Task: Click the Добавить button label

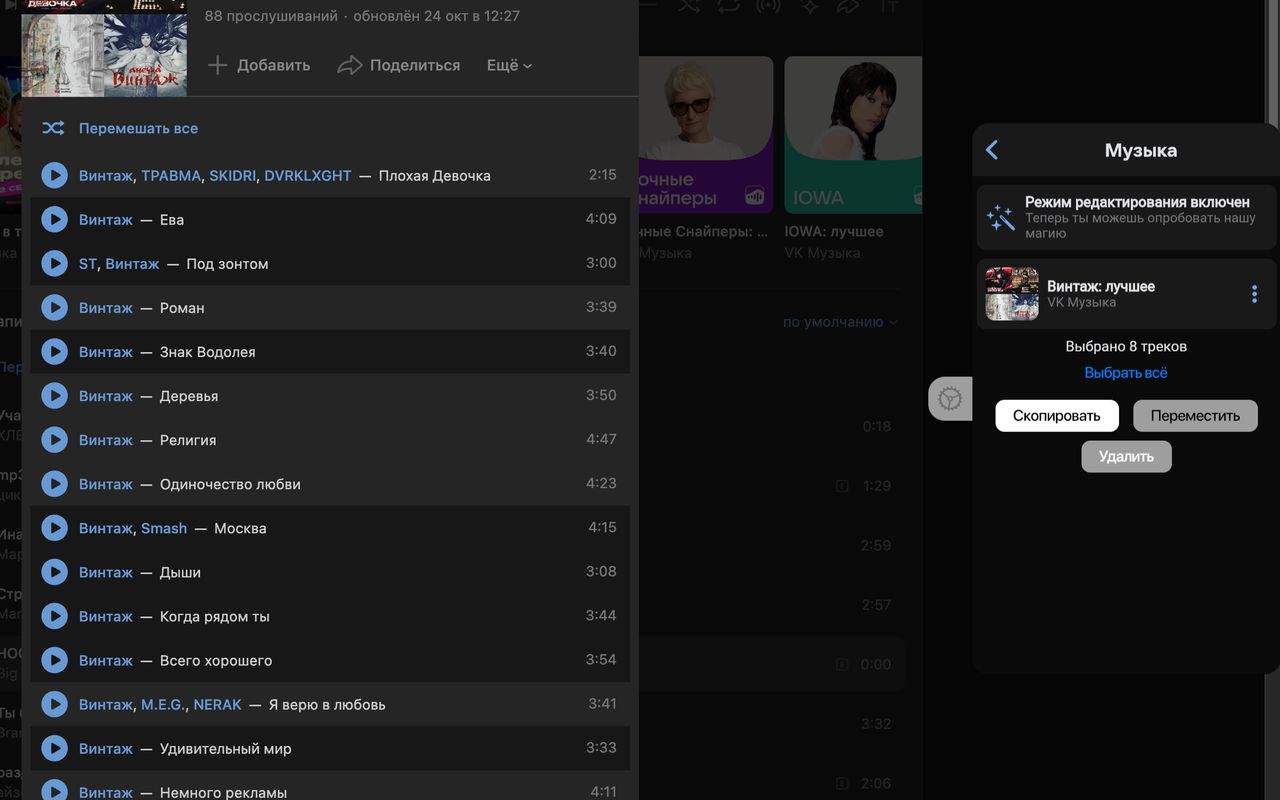Action: click(x=273, y=65)
